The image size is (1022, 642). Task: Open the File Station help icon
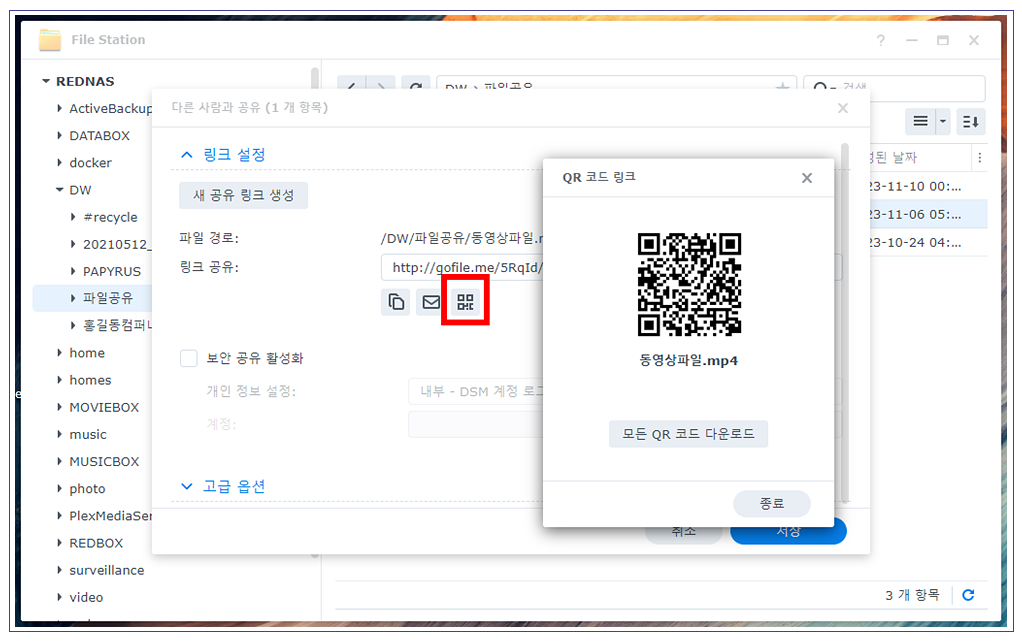point(881,40)
